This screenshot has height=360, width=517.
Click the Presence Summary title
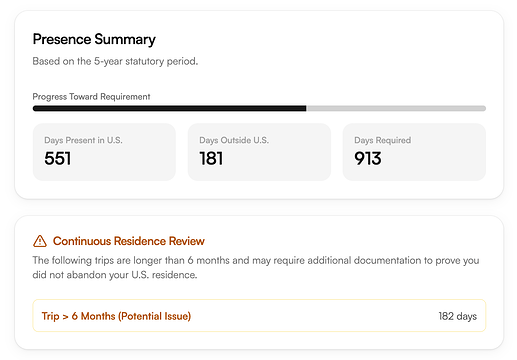click(x=94, y=39)
